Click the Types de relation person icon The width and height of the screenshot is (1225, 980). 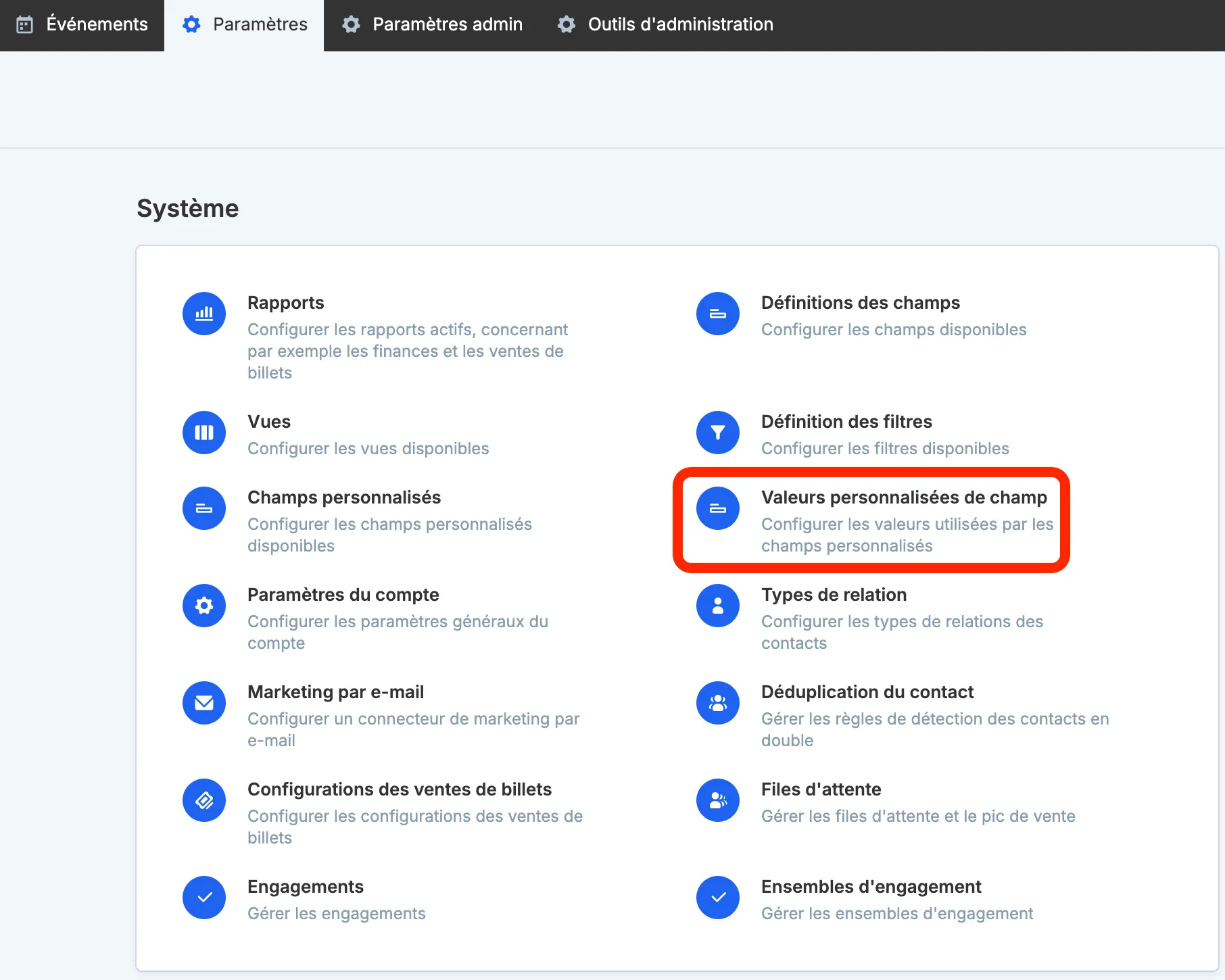tap(718, 606)
